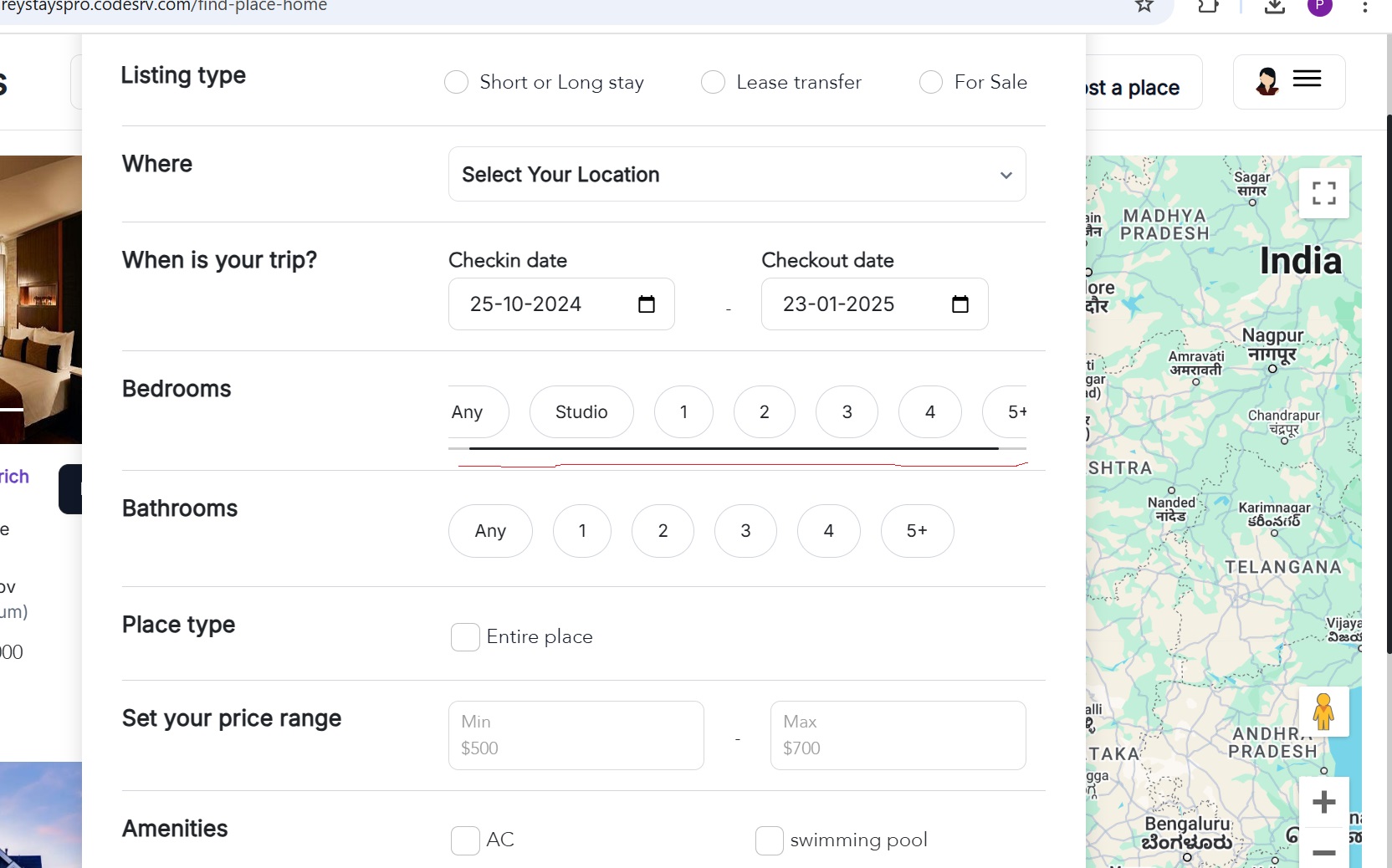This screenshot has height=868, width=1392.
Task: Open the checkout date calendar picker icon
Action: pos(960,304)
